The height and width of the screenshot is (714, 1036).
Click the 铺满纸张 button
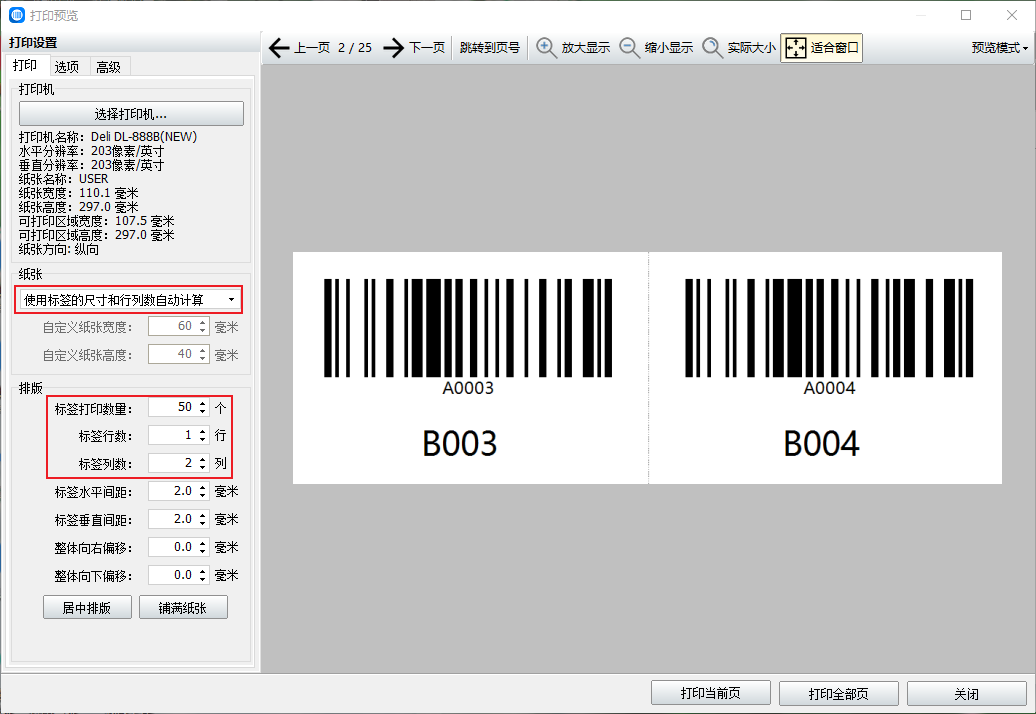[x=183, y=607]
